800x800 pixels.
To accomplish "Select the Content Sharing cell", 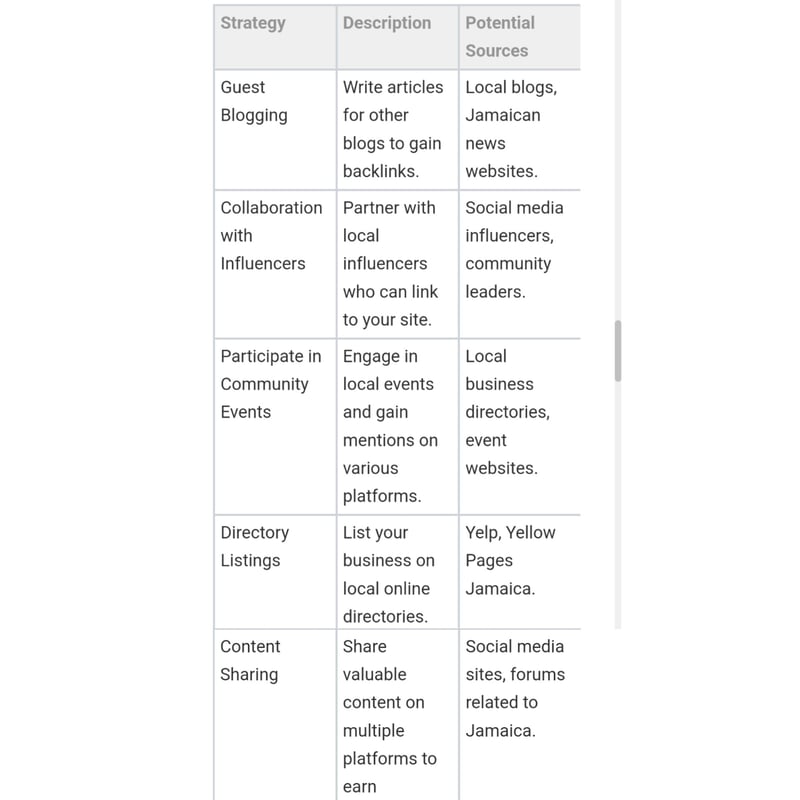I will (x=250, y=660).
